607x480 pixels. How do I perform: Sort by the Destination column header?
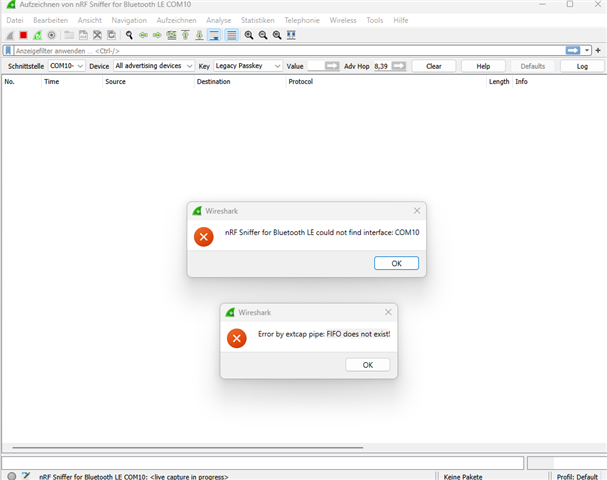240,82
